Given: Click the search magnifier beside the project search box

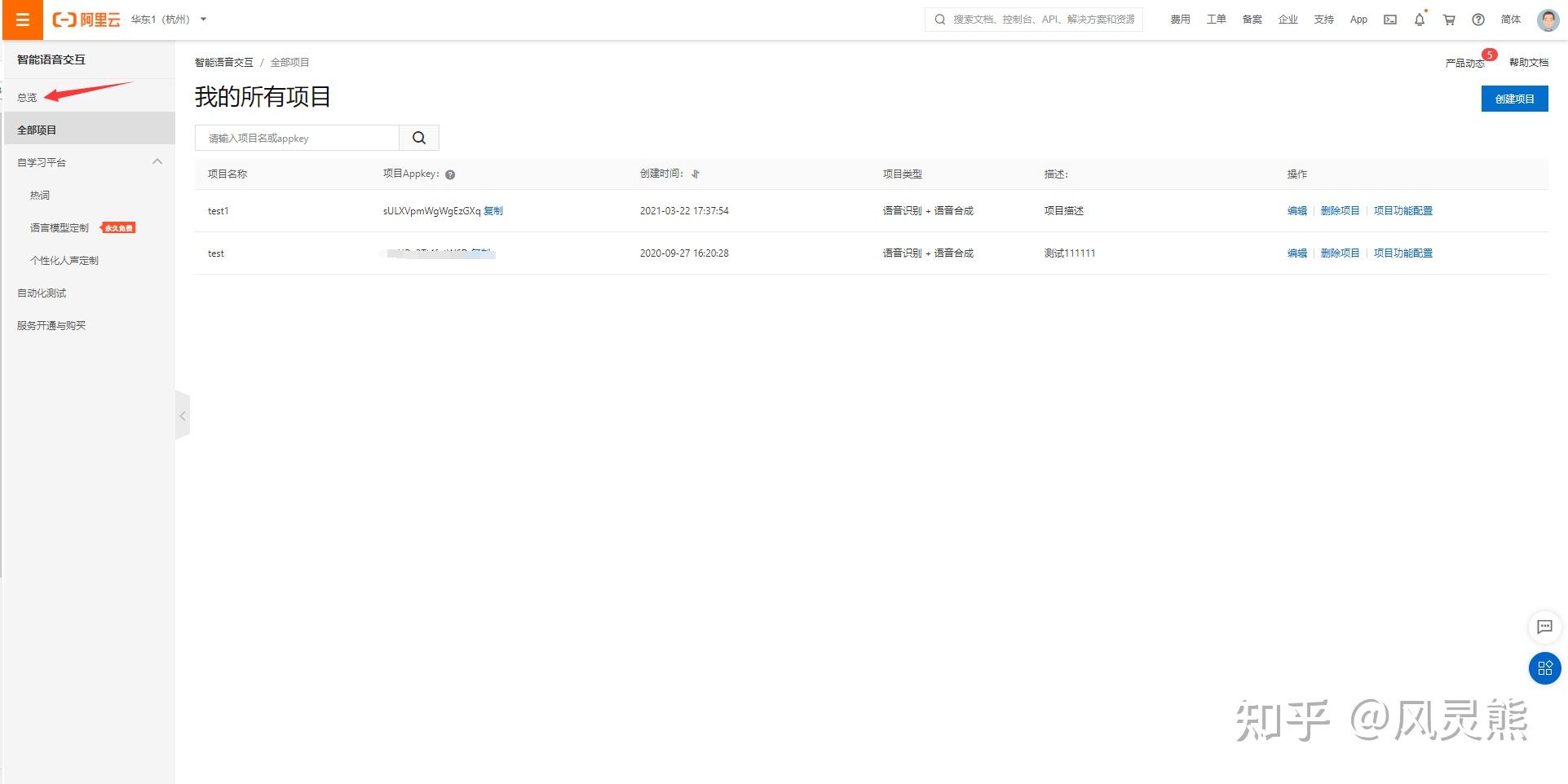Looking at the screenshot, I should [419, 137].
